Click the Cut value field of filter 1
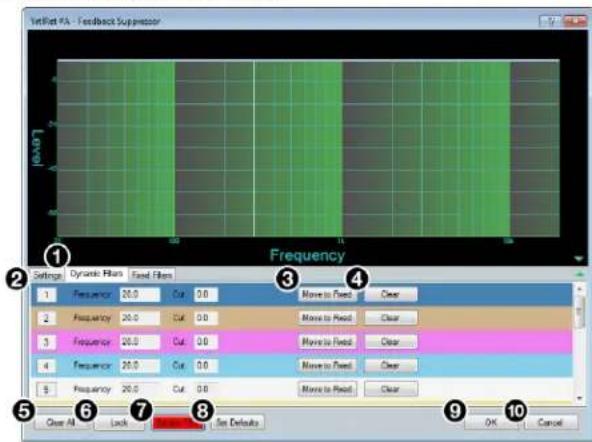Image resolution: width=592 pixels, height=442 pixels. click(206, 294)
